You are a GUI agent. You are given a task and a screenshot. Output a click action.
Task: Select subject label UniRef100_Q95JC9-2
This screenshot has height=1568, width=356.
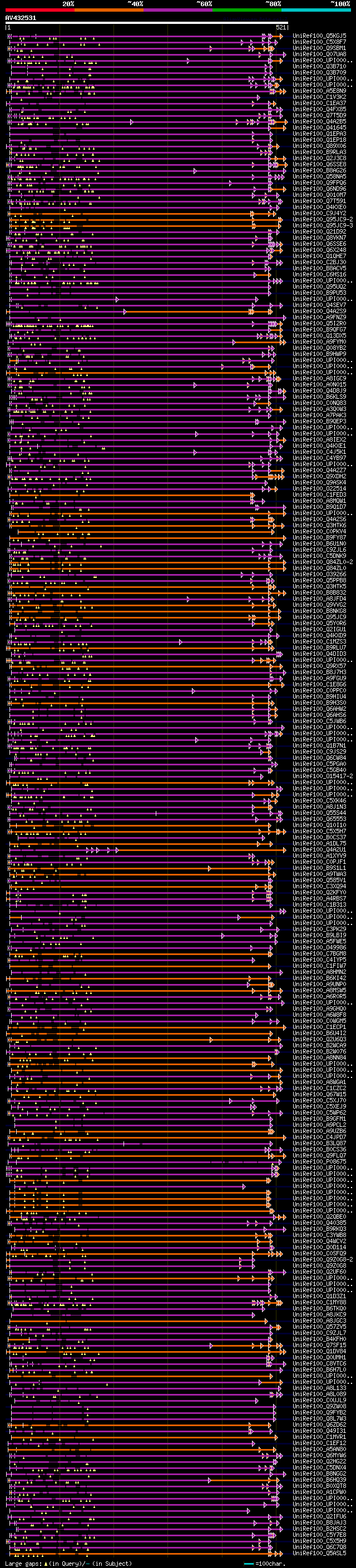[323, 220]
